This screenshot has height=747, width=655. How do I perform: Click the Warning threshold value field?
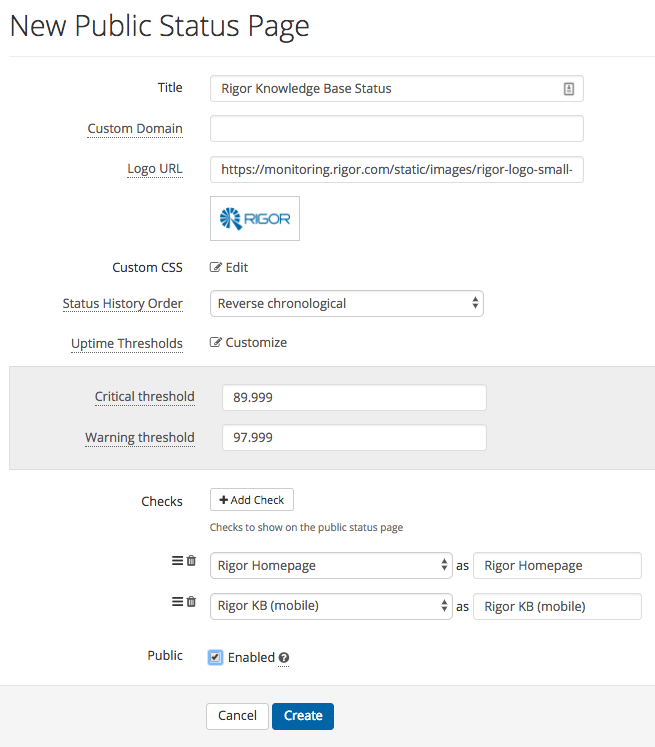tap(354, 437)
